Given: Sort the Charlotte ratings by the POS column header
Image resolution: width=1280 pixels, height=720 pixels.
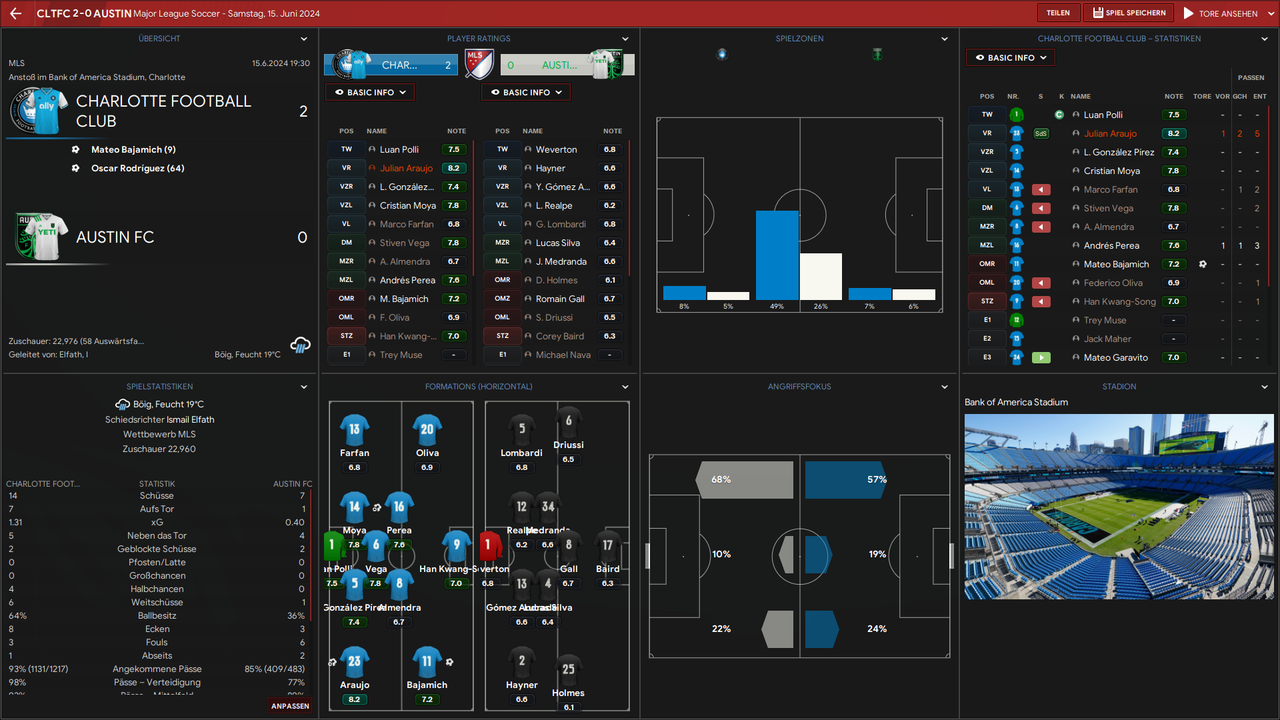Looking at the screenshot, I should click(346, 131).
